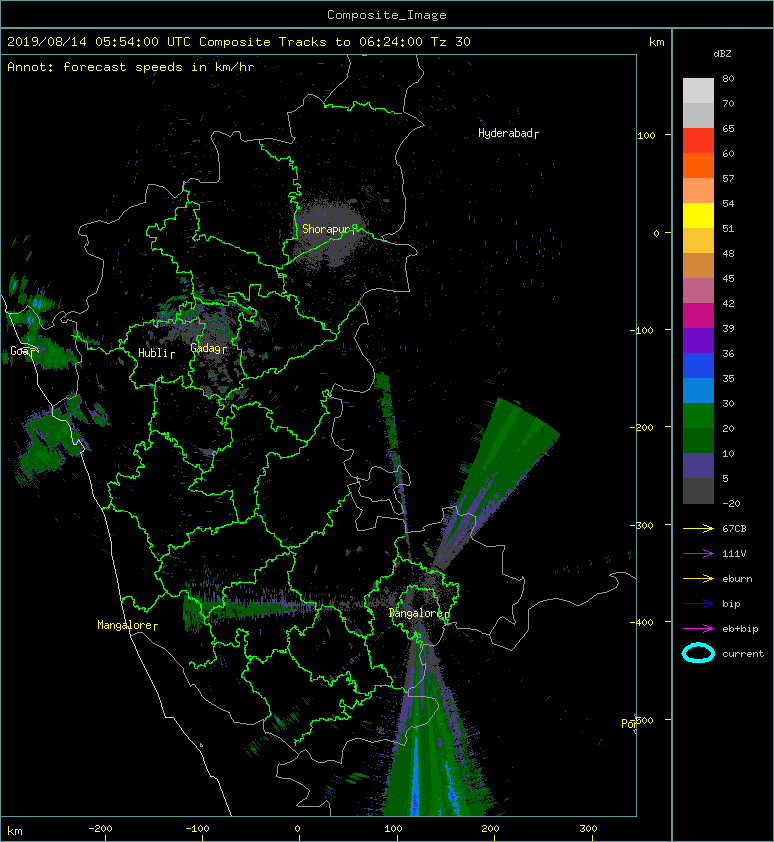The image size is (774, 842).
Task: Click the 2019/08/14 05:54:00 UTC timestamp line
Action: coord(238,42)
